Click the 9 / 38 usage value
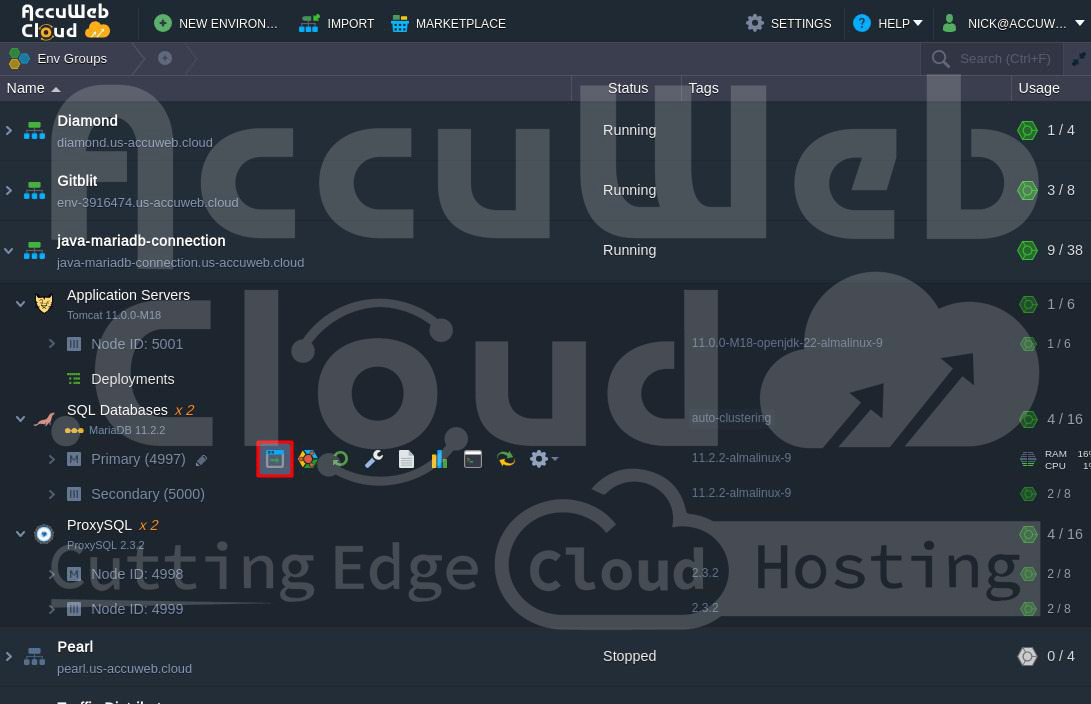 tap(1065, 250)
